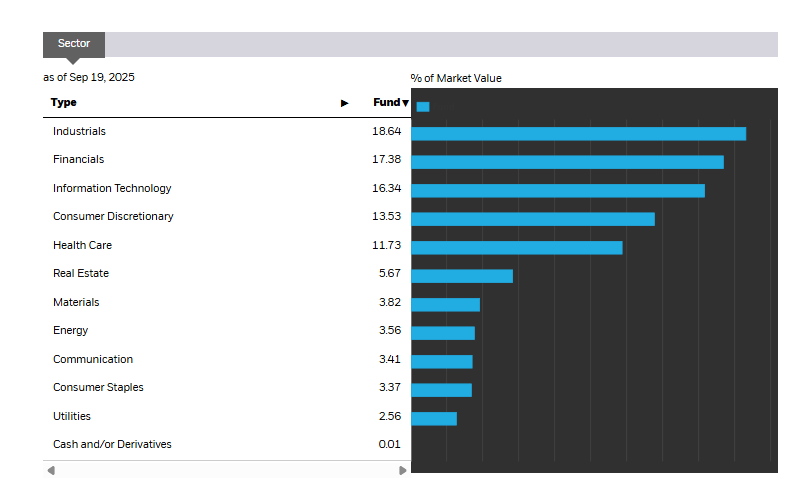Click the Communication sector bar
The height and width of the screenshot is (483, 792).
coord(441,361)
